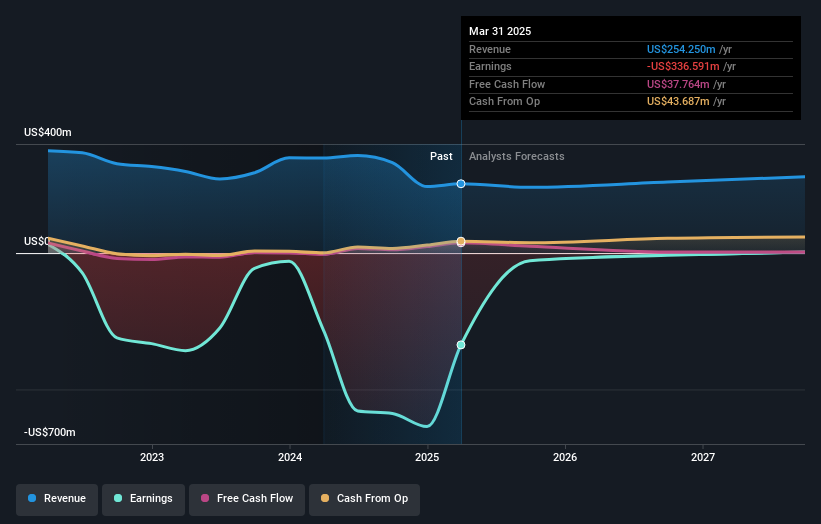Click the Revenue row label in tooltip
This screenshot has width=821, height=524.
[x=490, y=49]
